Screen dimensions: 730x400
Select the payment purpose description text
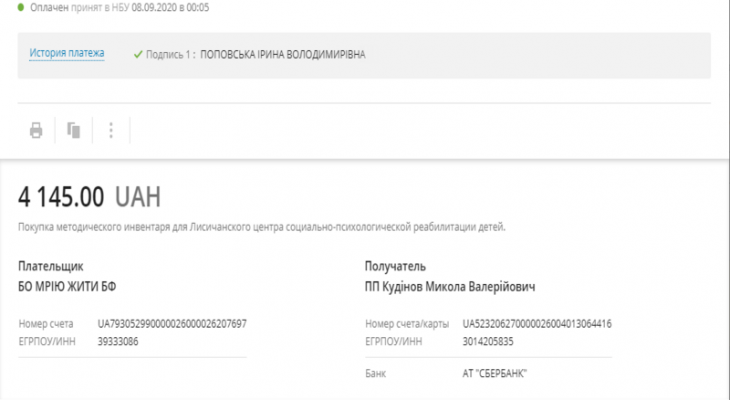coord(262,227)
